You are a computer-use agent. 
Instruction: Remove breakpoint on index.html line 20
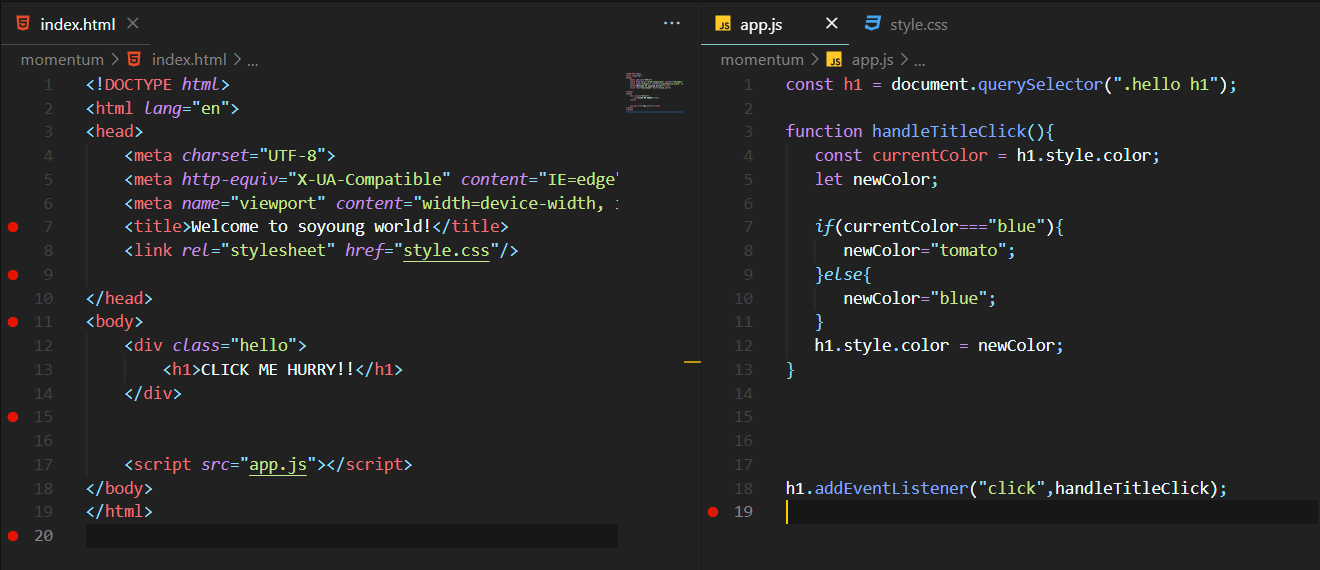[13, 536]
